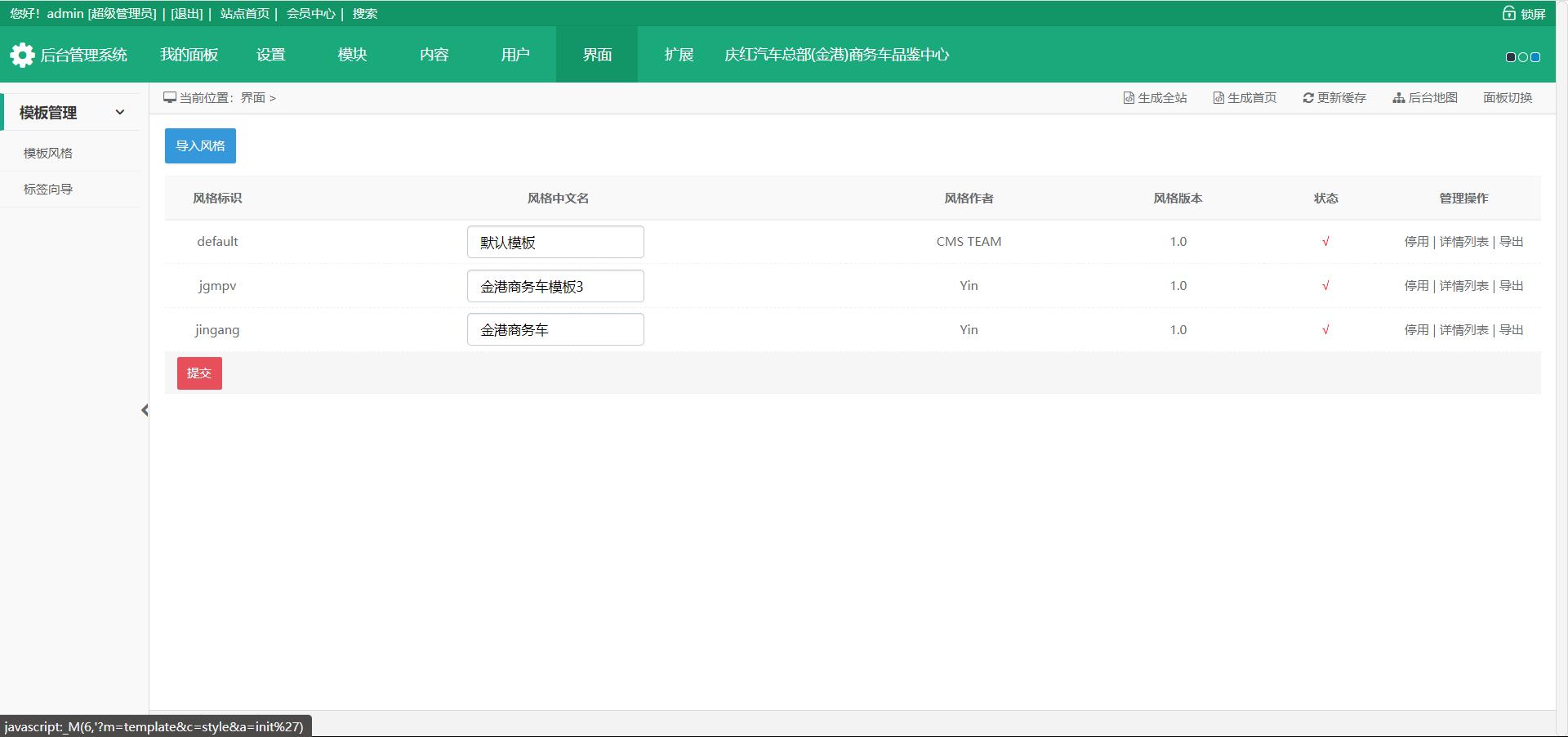
Task: Click 详情列表 for the jgmpv style
Action: pos(1463,286)
